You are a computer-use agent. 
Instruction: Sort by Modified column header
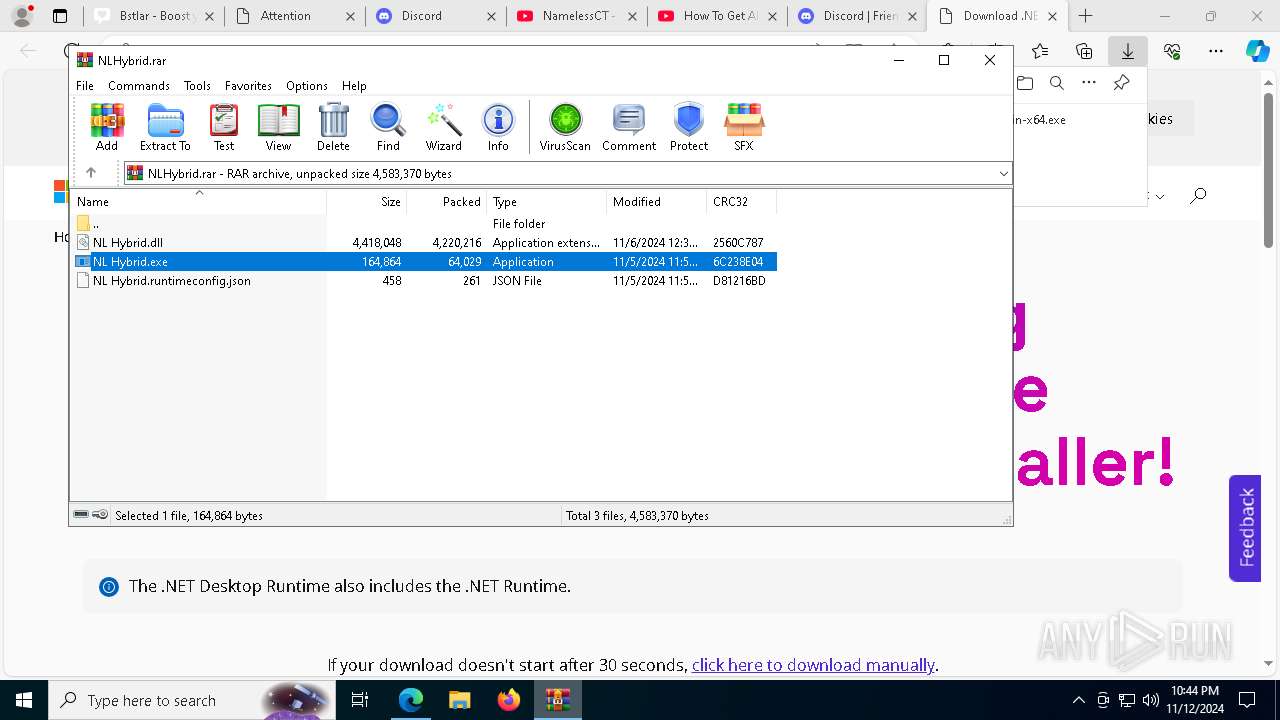click(x=657, y=201)
